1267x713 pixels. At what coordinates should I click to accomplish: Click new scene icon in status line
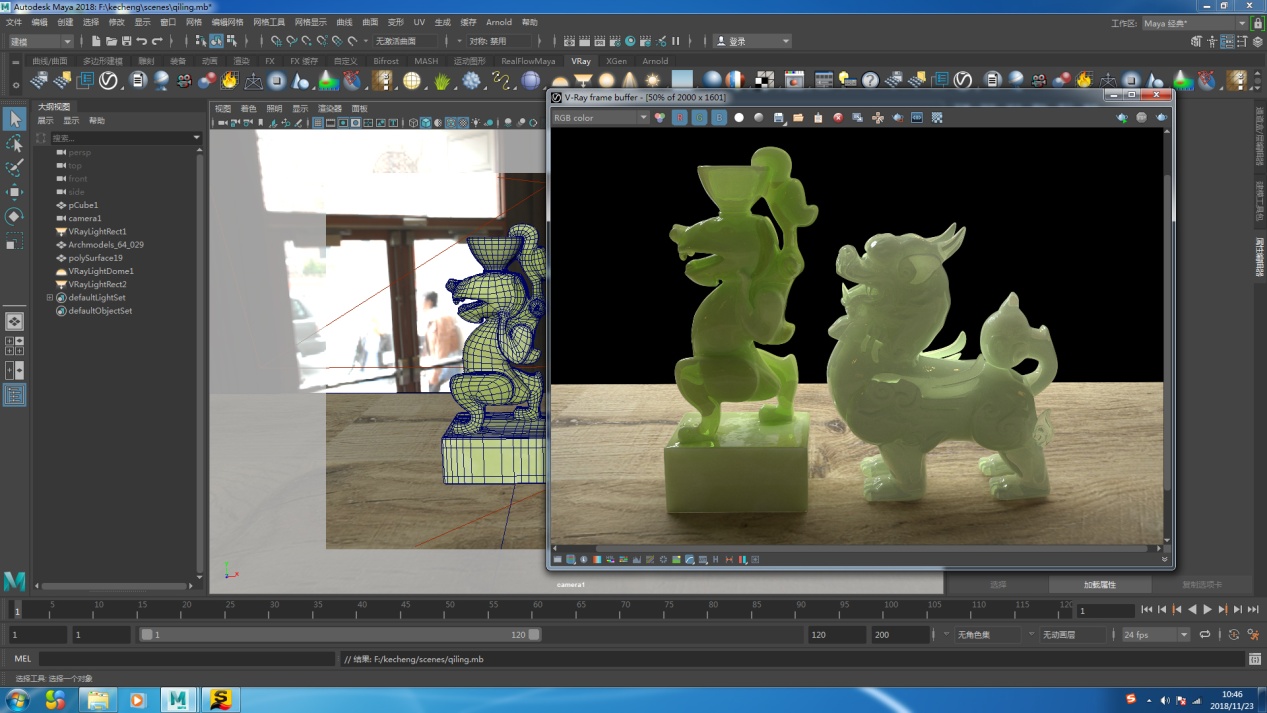96,41
